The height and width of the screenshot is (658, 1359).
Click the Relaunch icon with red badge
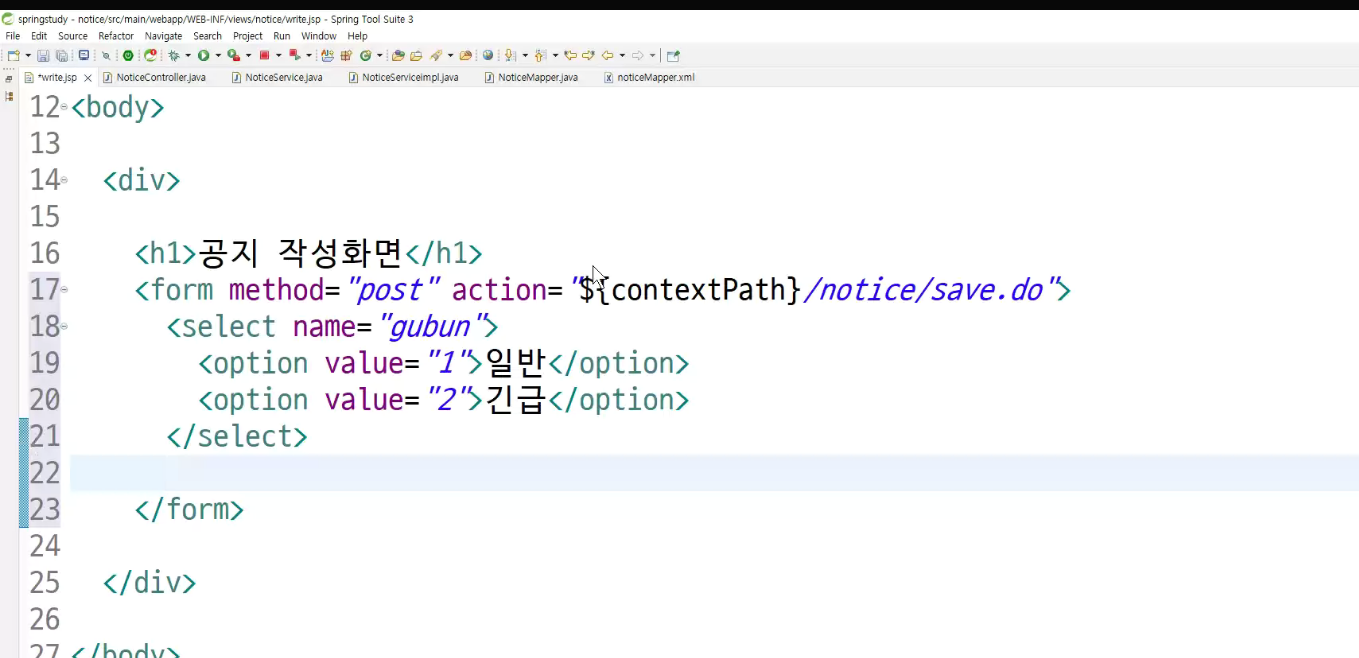point(150,55)
